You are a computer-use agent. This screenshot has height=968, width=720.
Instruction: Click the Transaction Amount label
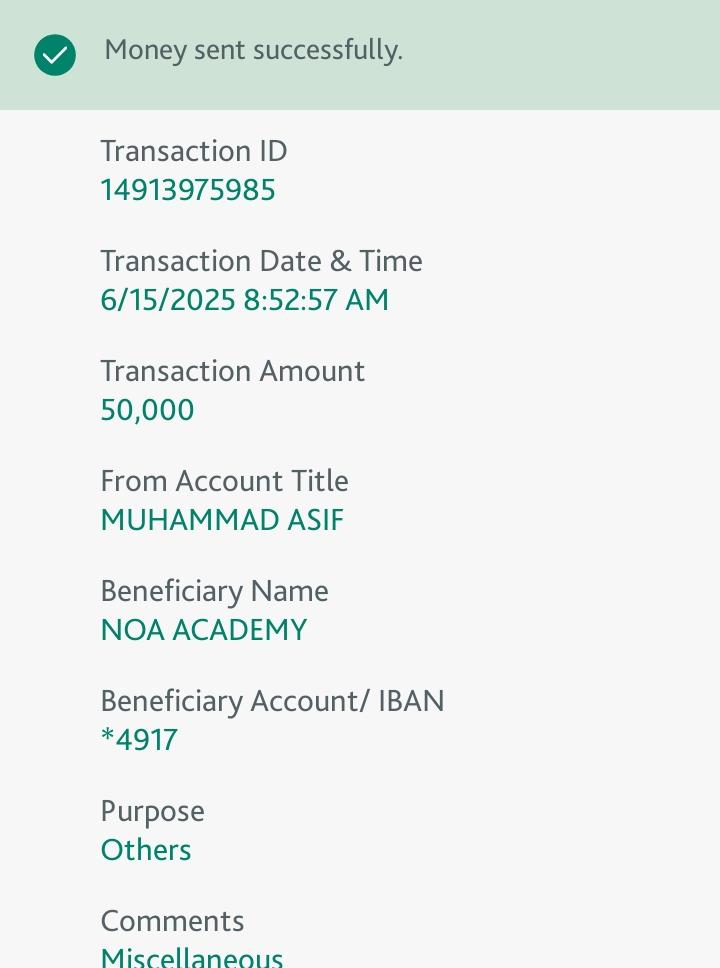click(x=232, y=371)
